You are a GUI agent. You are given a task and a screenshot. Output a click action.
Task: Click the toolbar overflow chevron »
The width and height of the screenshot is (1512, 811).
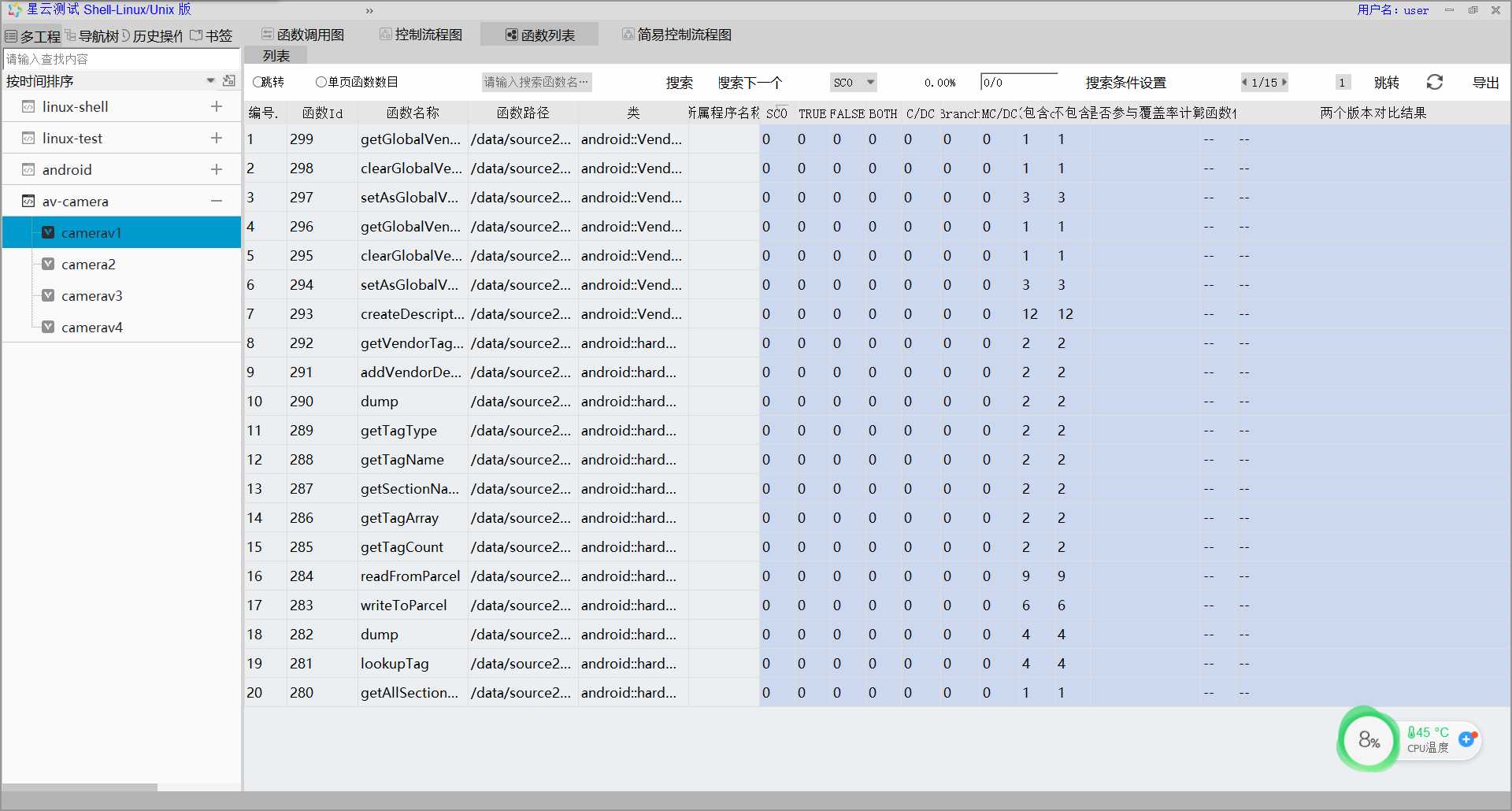point(369,11)
